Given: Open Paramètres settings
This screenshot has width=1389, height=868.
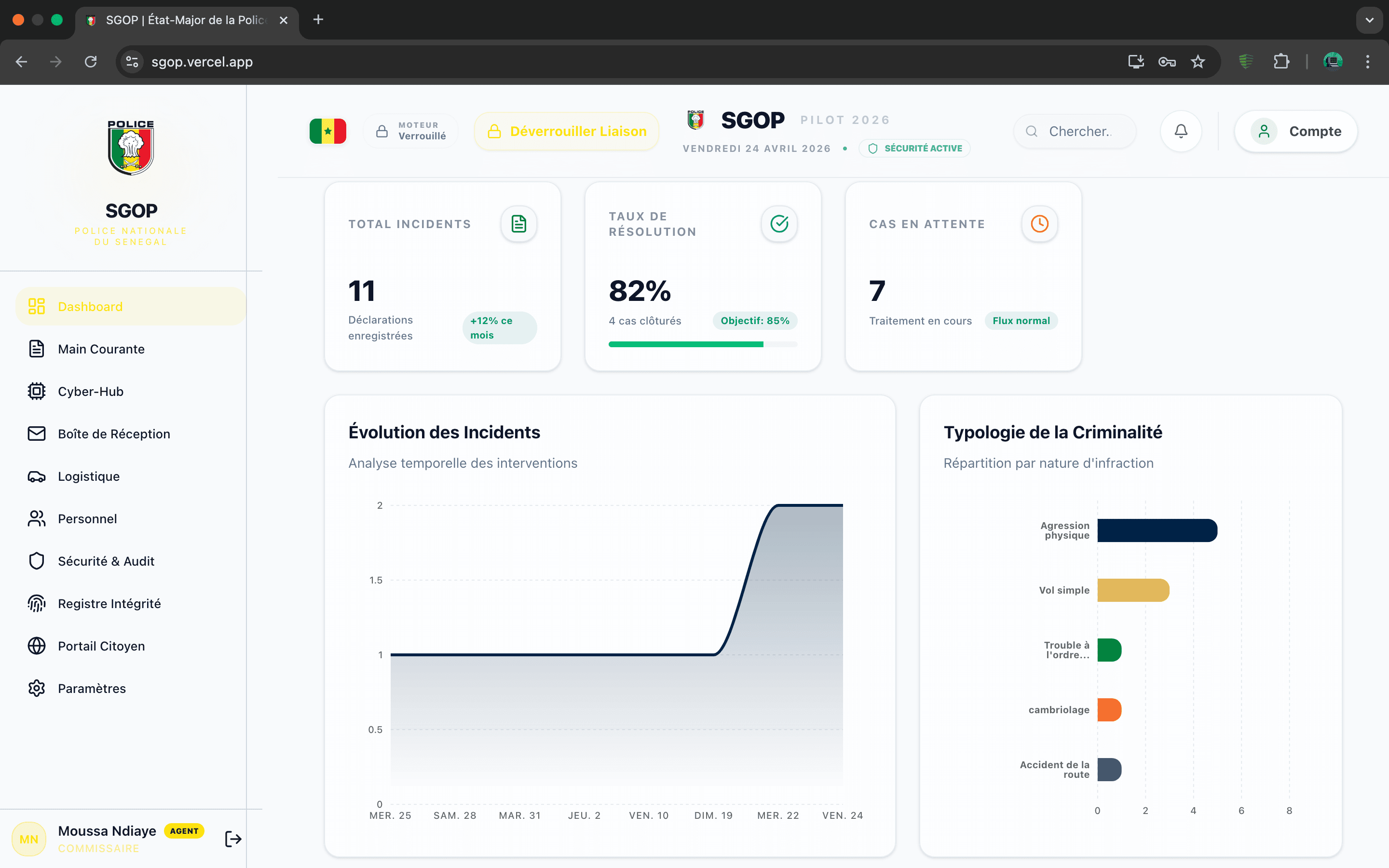Looking at the screenshot, I should pyautogui.click(x=131, y=688).
